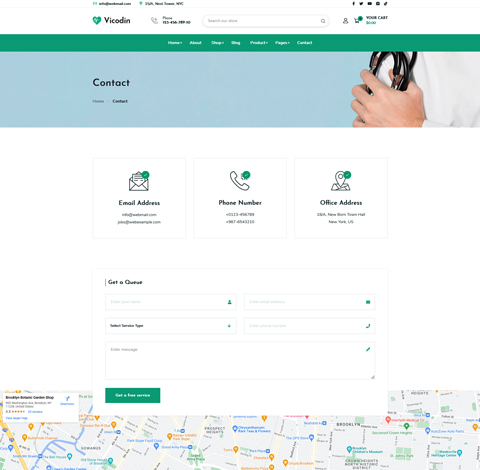Viewport: 480px width, 470px height.
Task: Click the search magnifier icon
Action: 323,21
